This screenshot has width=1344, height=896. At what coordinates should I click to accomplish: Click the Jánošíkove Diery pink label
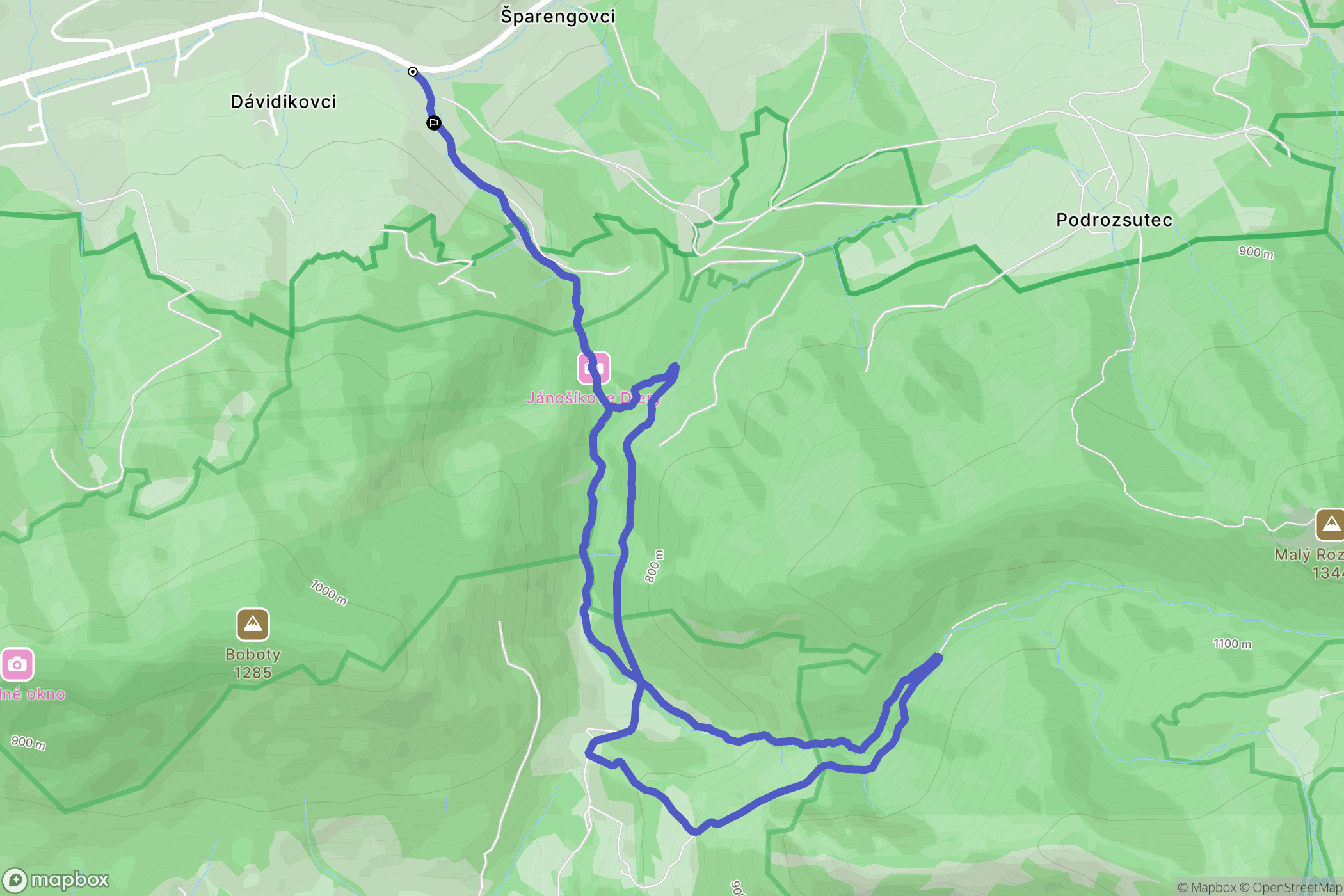[593, 398]
